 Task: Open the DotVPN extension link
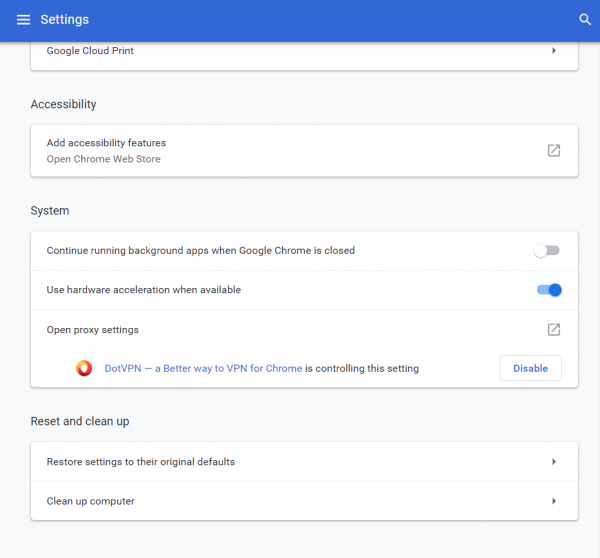[203, 368]
